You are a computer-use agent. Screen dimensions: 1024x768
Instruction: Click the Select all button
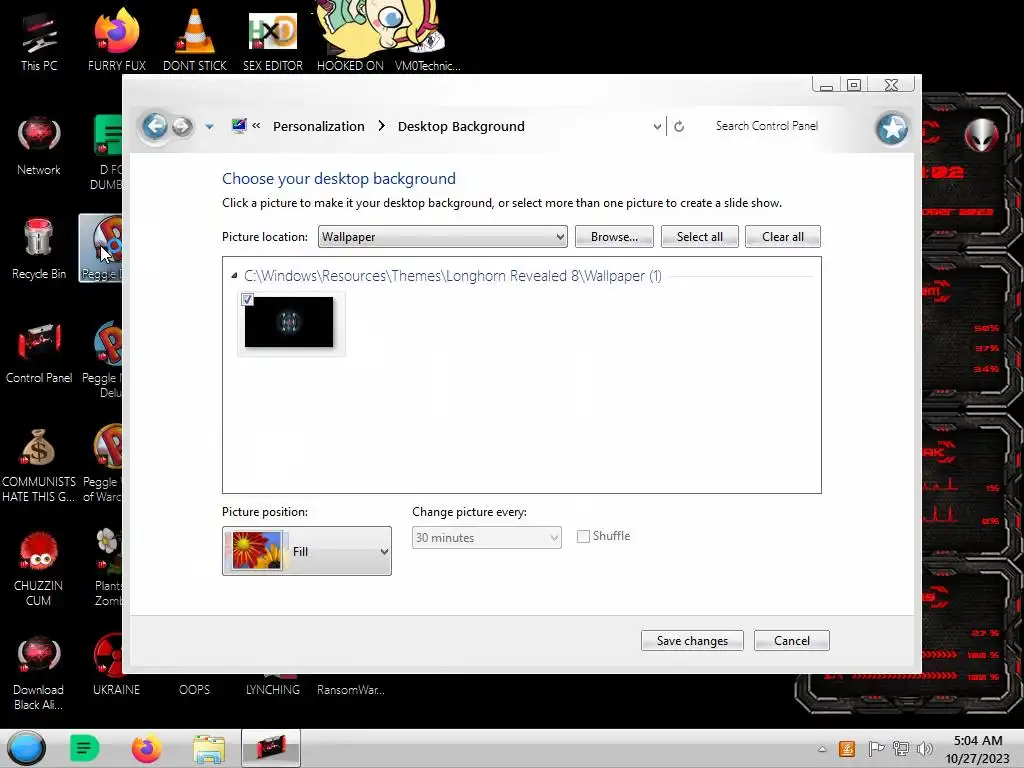pyautogui.click(x=699, y=236)
